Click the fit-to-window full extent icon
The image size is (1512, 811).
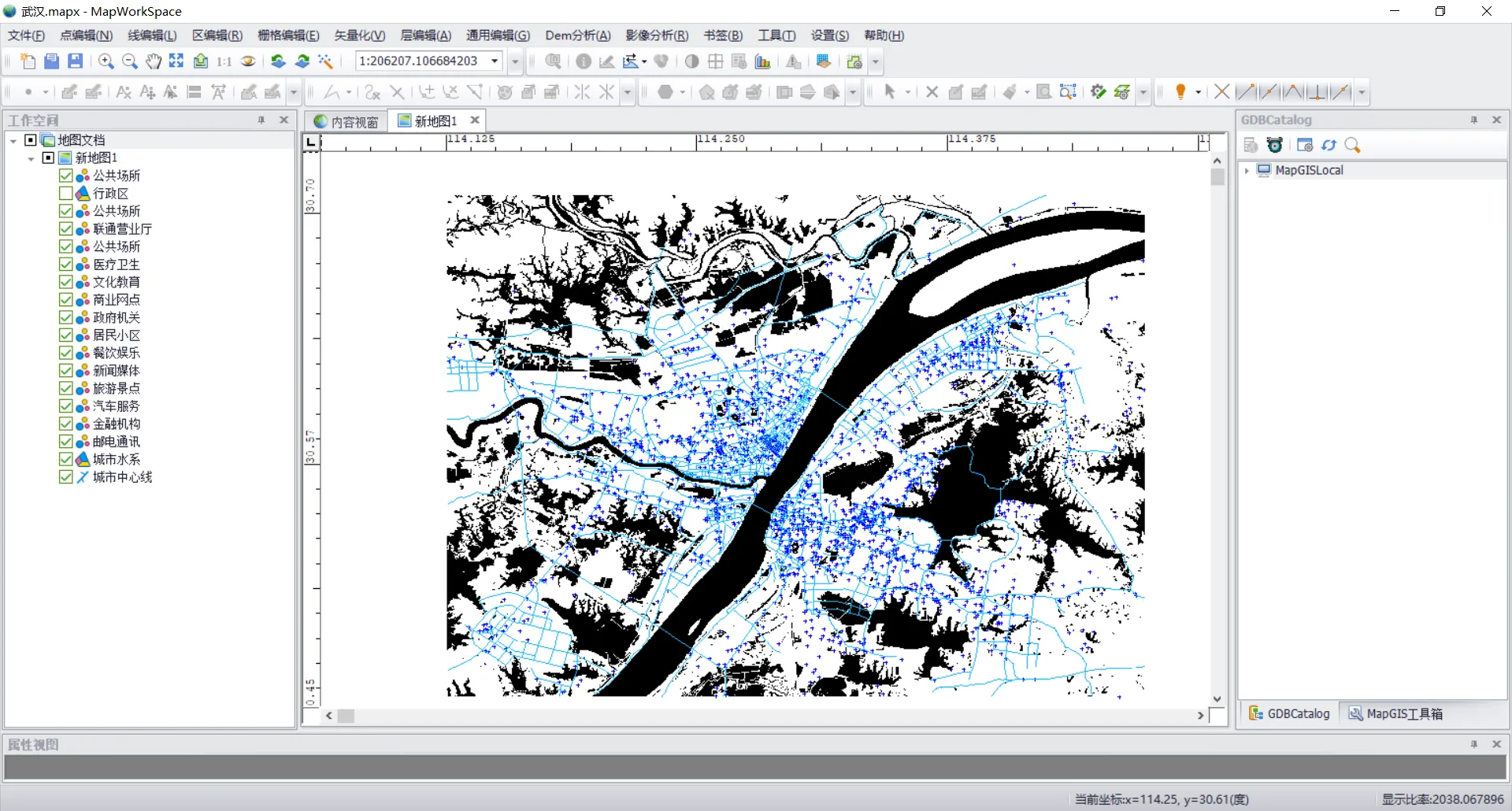176,61
